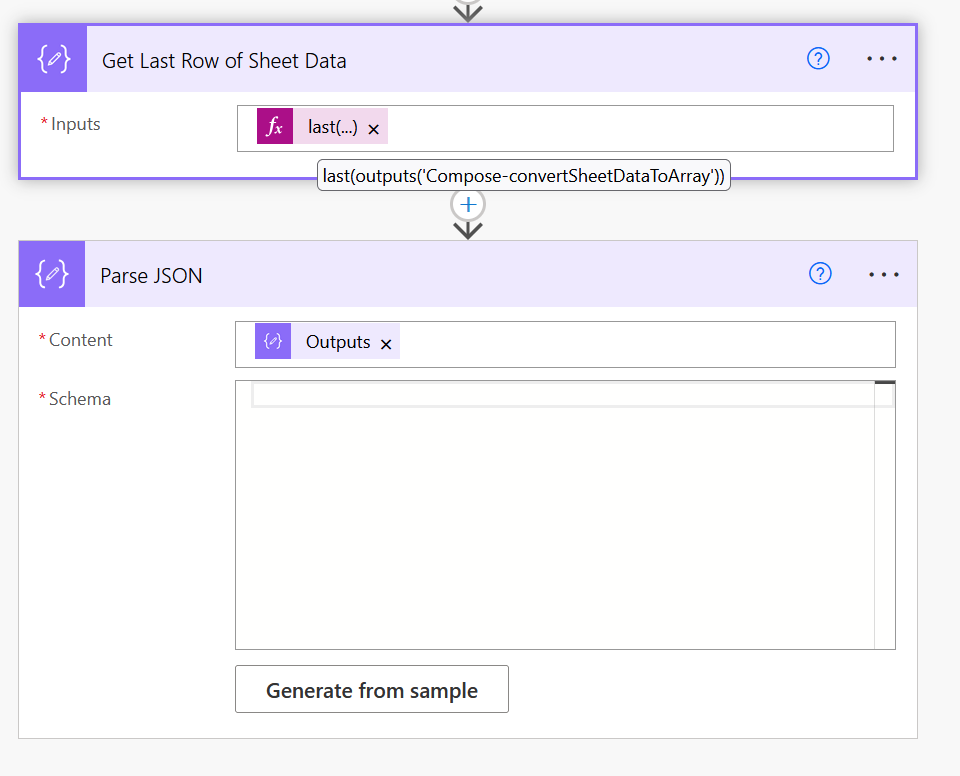
Task: Remove the last(...) expression token
Action: [374, 129]
